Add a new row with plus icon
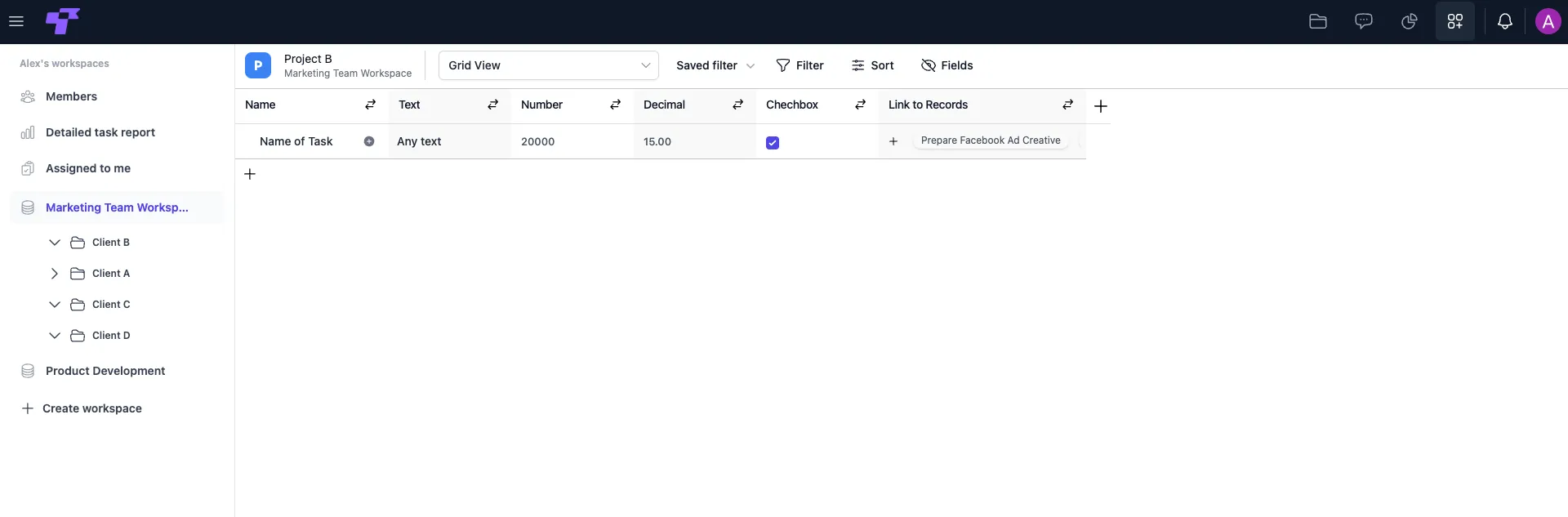The width and height of the screenshot is (1568, 517). (x=250, y=174)
